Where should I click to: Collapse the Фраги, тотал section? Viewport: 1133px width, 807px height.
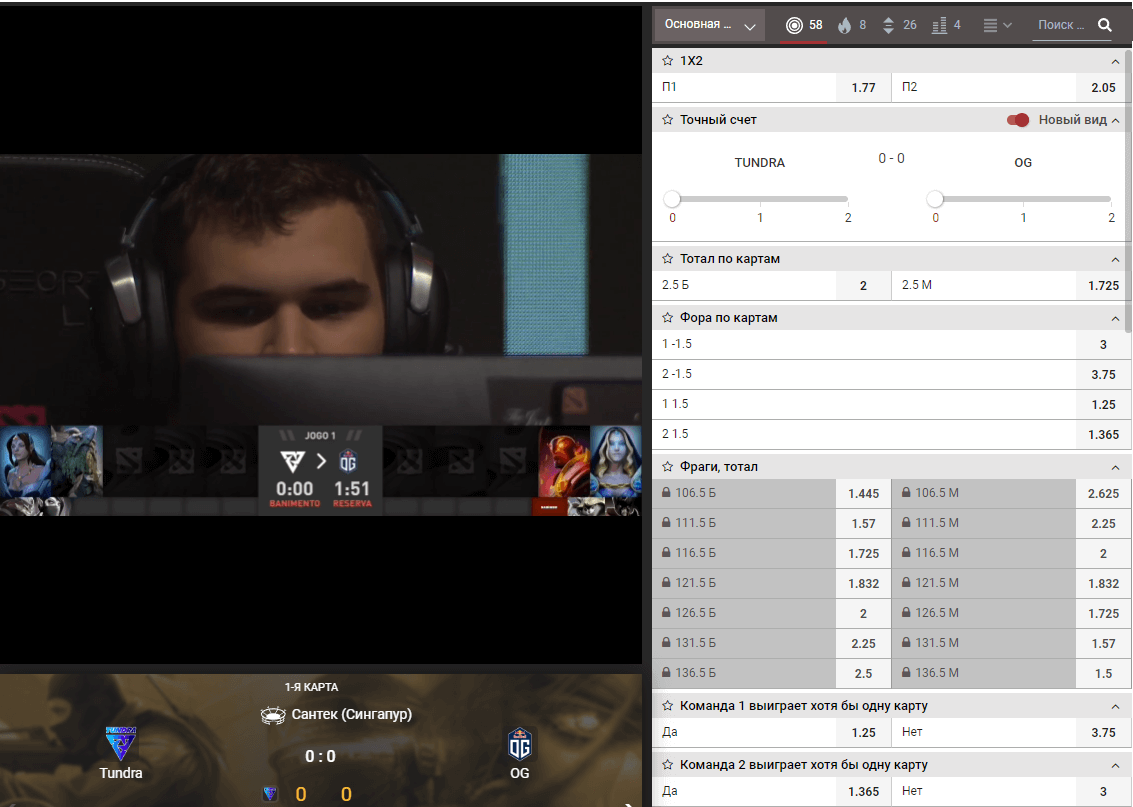(x=1115, y=467)
